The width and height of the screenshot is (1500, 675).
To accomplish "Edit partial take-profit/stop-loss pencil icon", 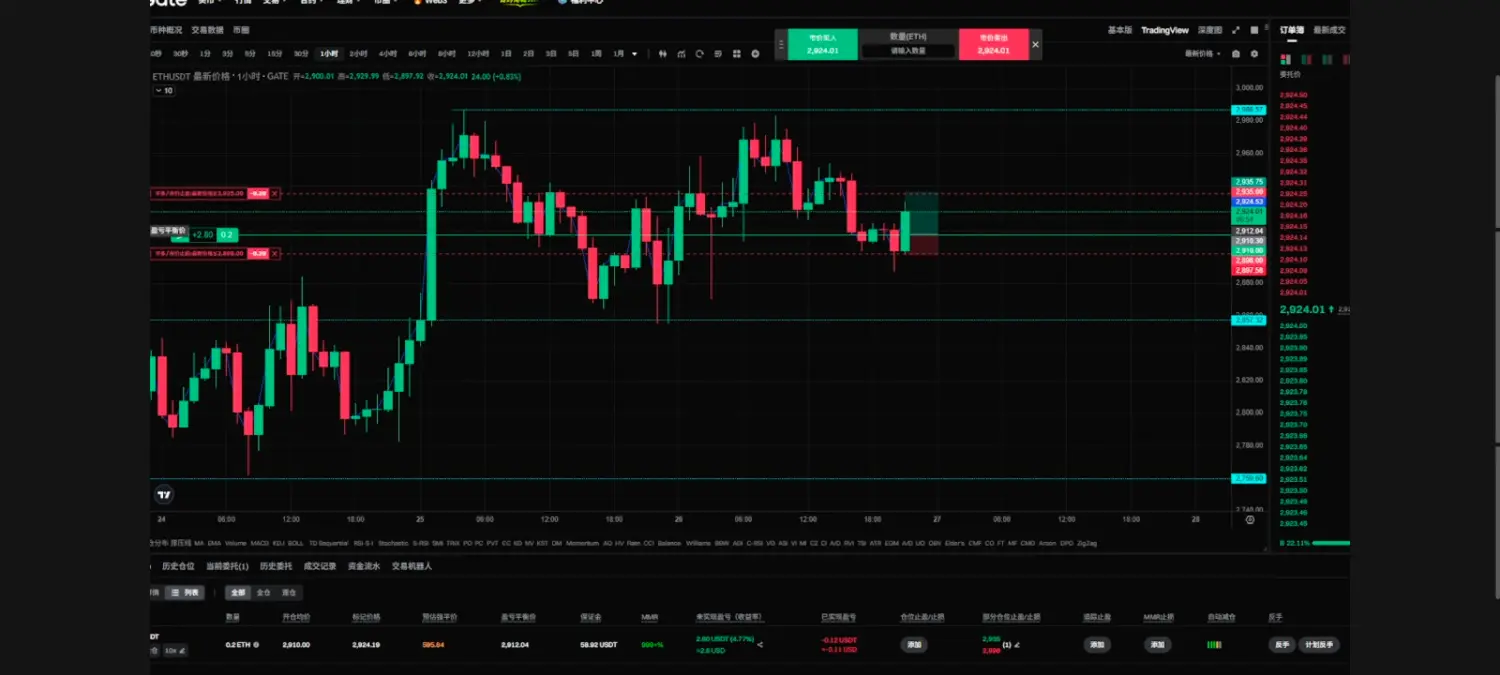I will [1017, 645].
